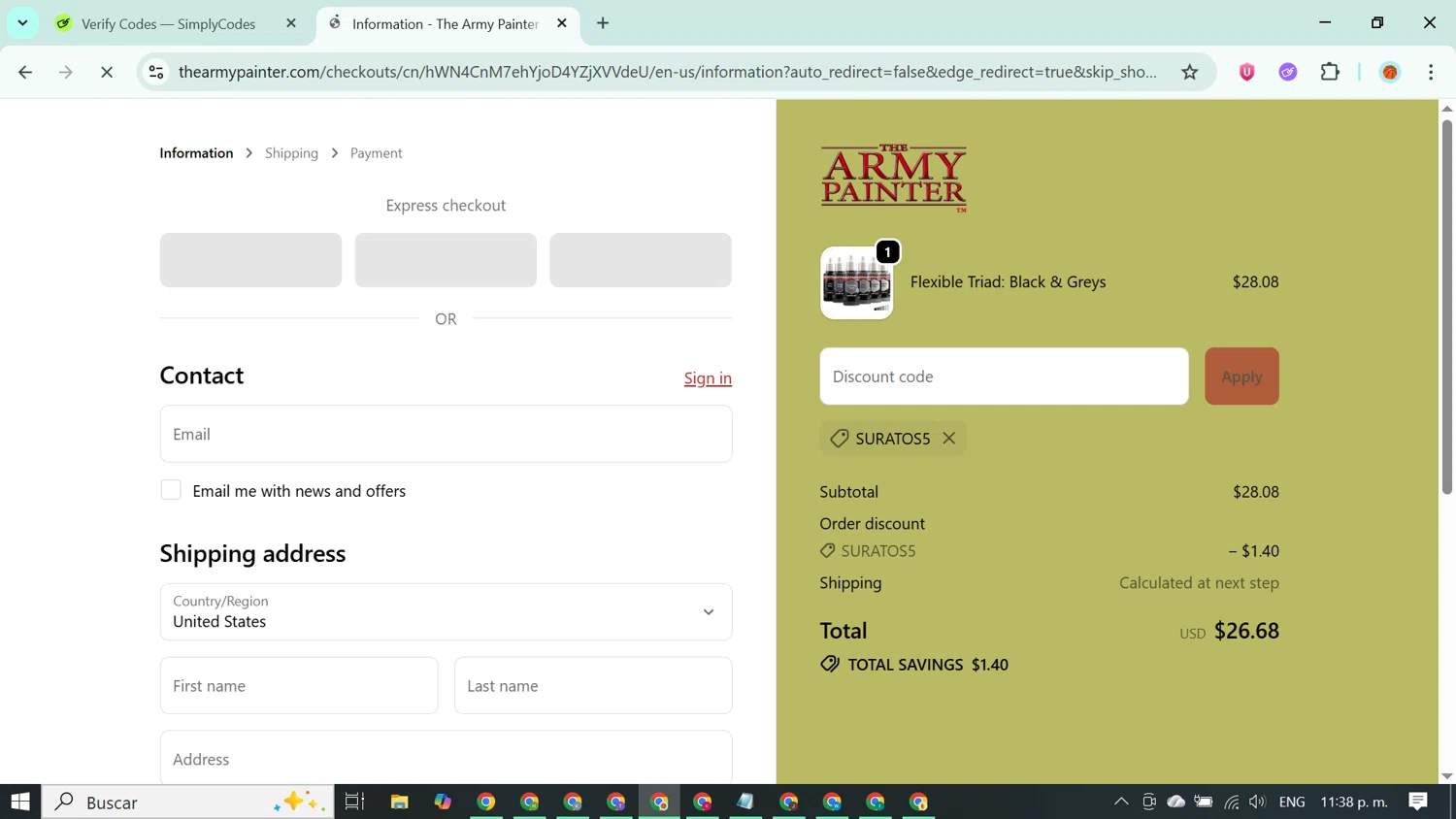
Task: Check Email me with news and offers
Action: (171, 490)
